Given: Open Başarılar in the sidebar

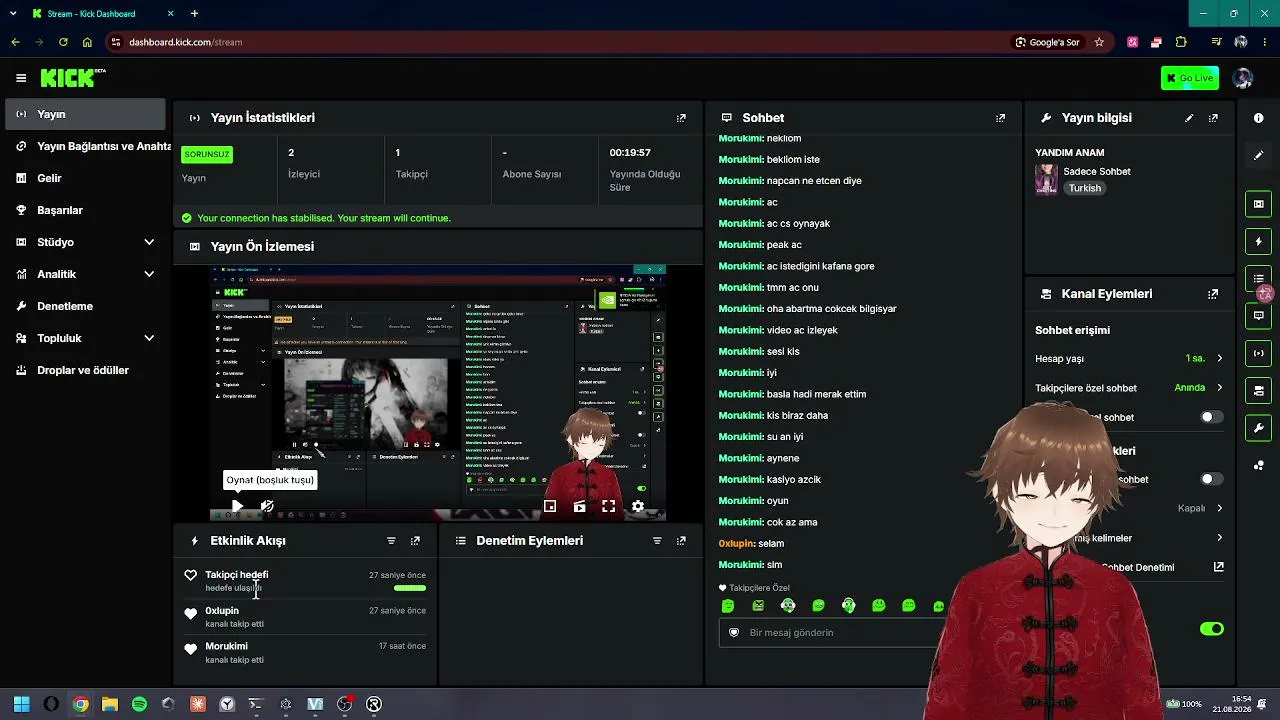Looking at the screenshot, I should point(86,210).
